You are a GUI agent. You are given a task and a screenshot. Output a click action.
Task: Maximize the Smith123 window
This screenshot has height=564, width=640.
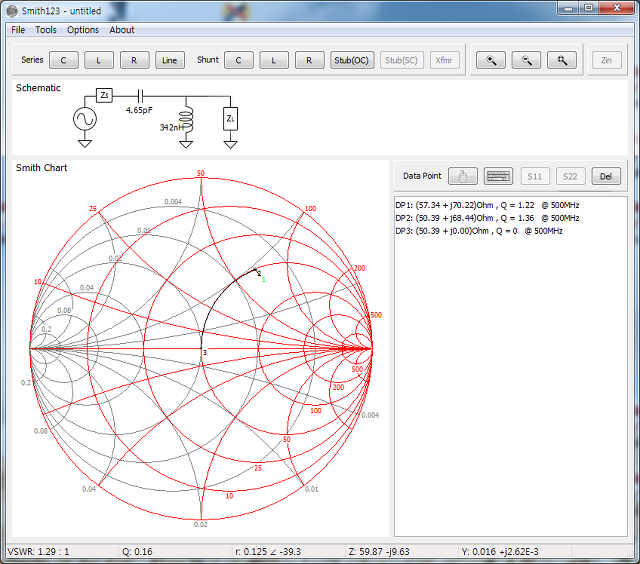click(x=589, y=8)
